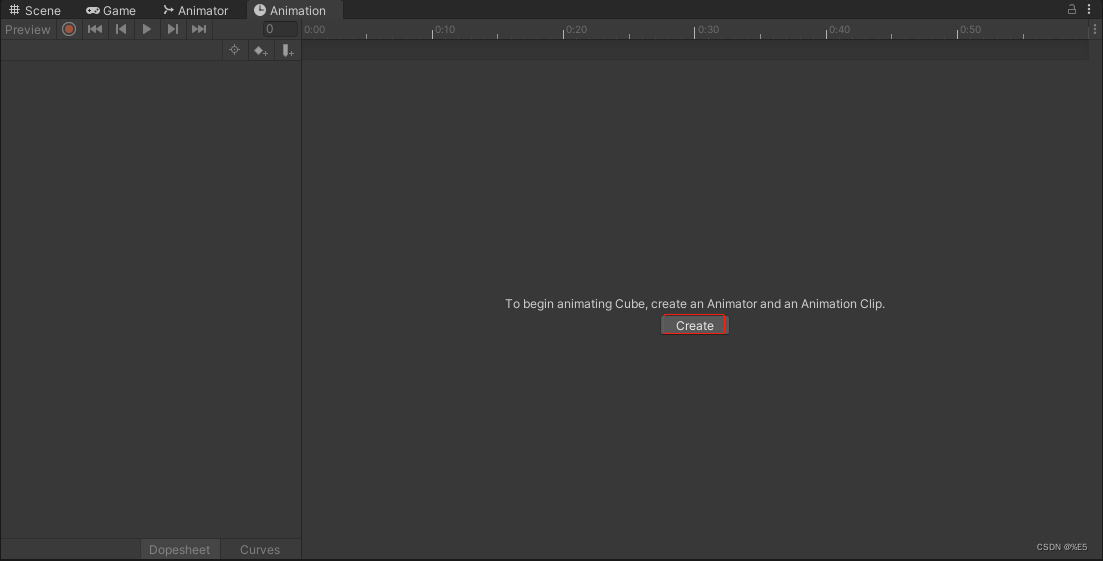
Task: Click the 0:50 mark on timeline ruler
Action: 969,30
